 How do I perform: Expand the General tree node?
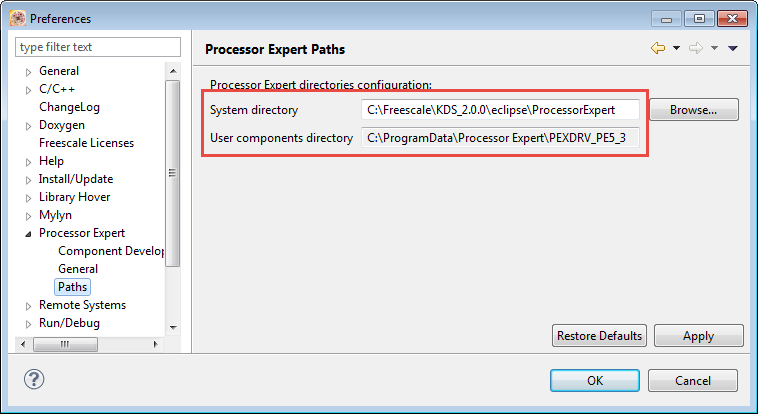(28, 71)
